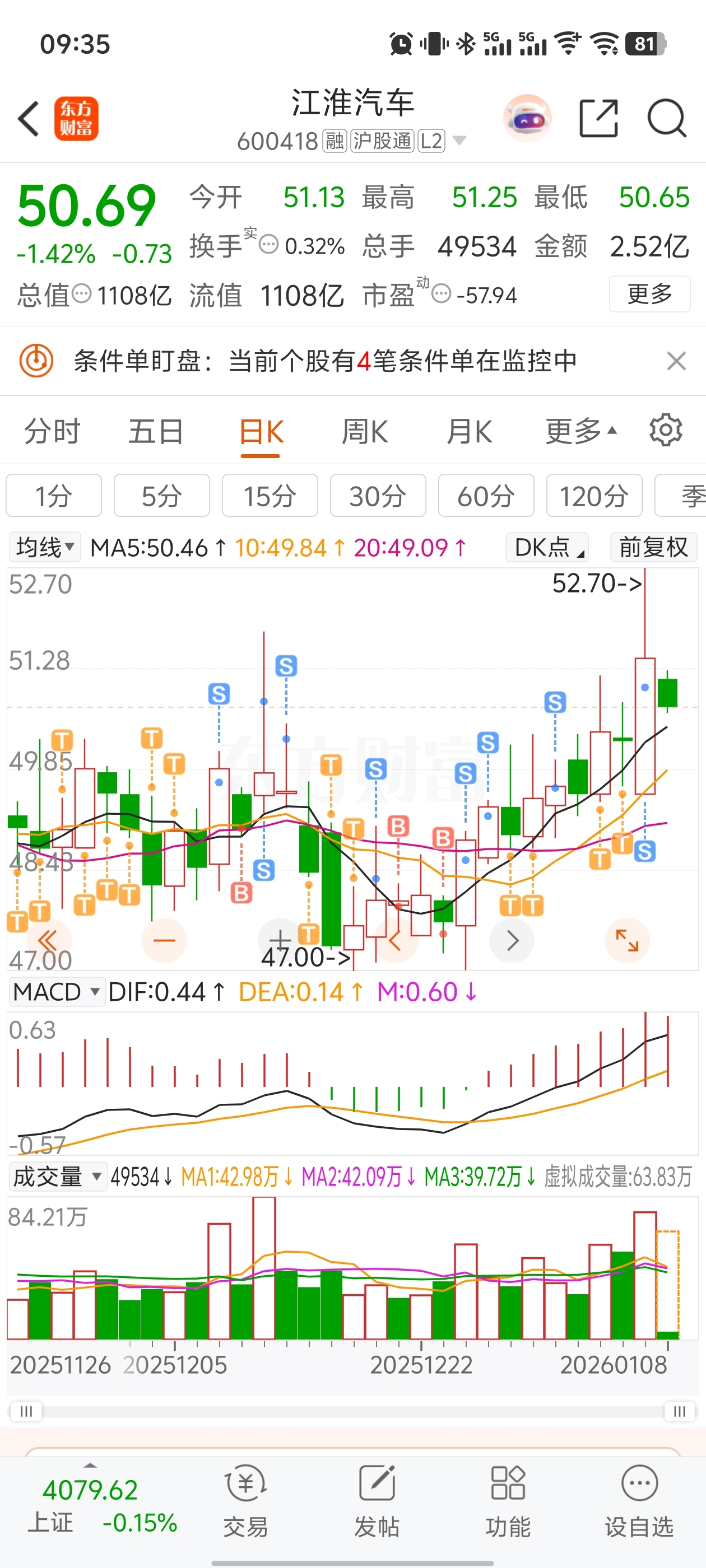Tap the double-left fast rewind chart button
This screenshot has width=706, height=1568.
[x=48, y=940]
